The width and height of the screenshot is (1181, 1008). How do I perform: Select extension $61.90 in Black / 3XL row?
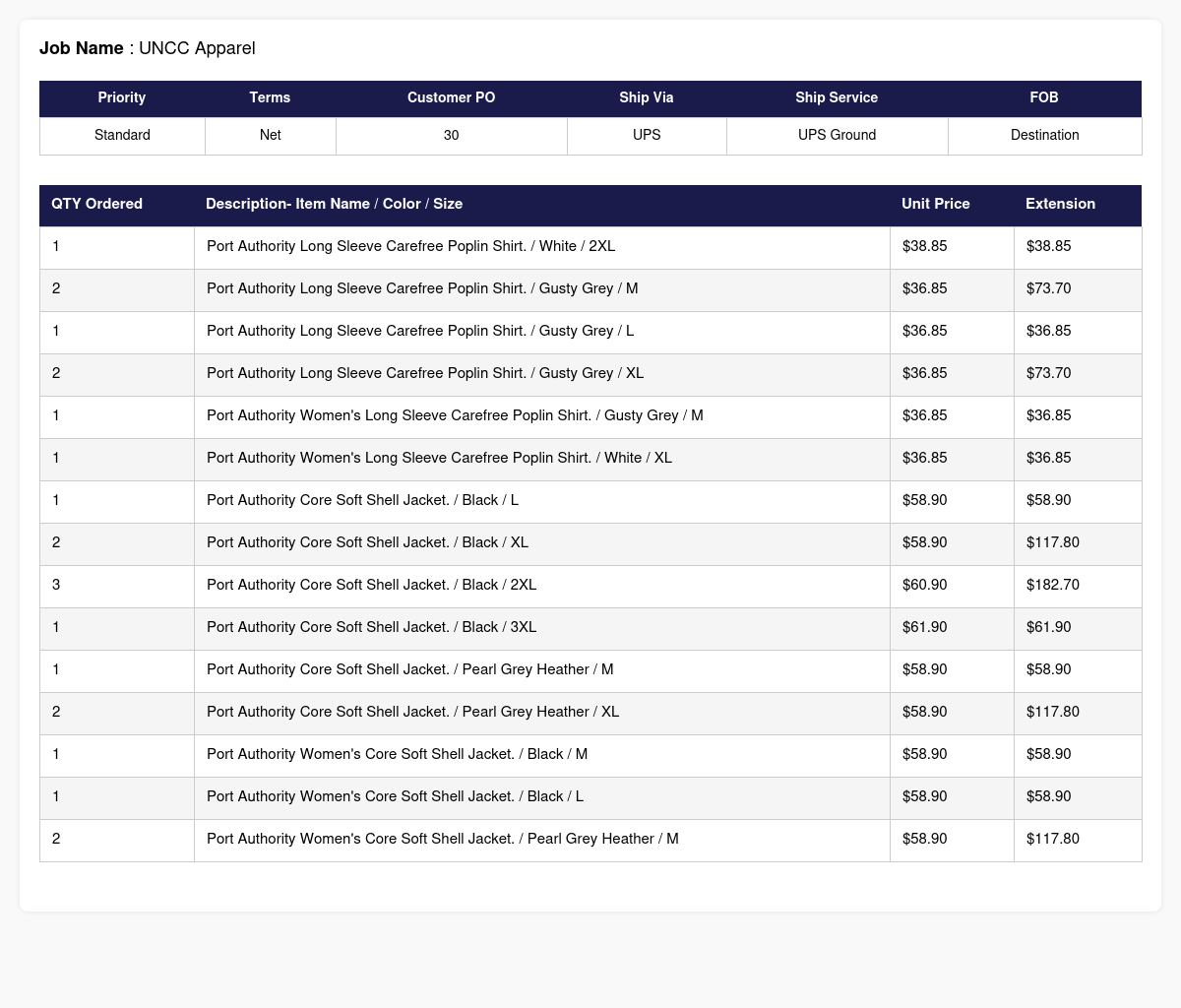pyautogui.click(x=1078, y=629)
